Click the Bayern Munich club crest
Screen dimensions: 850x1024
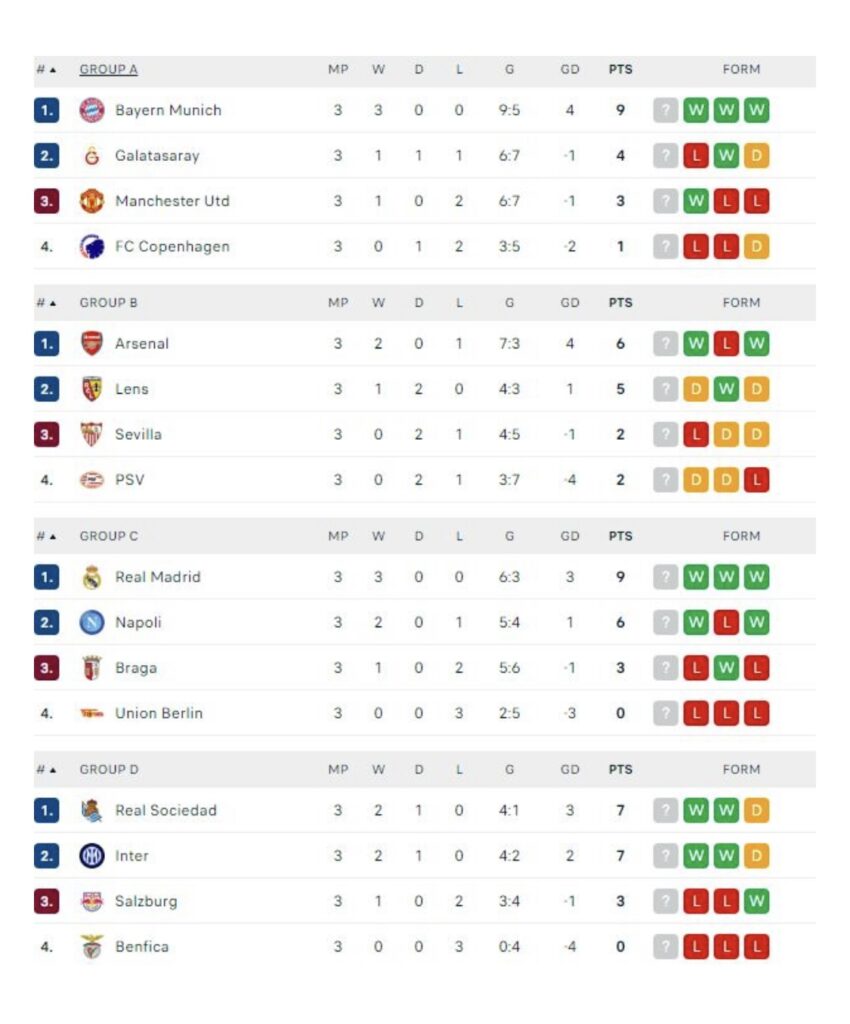[92, 110]
